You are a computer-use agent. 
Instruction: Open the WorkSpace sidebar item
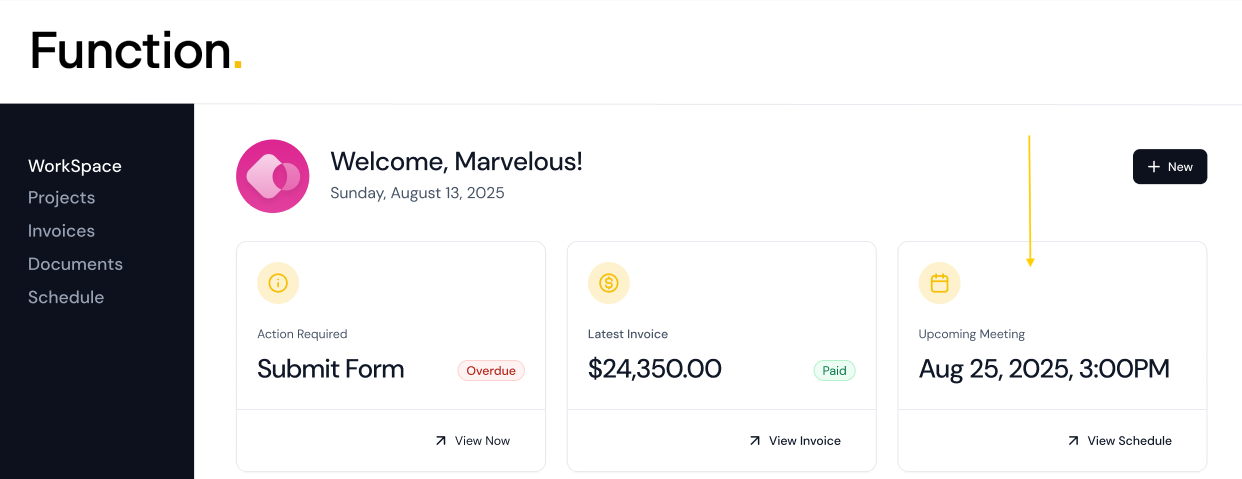click(x=75, y=166)
